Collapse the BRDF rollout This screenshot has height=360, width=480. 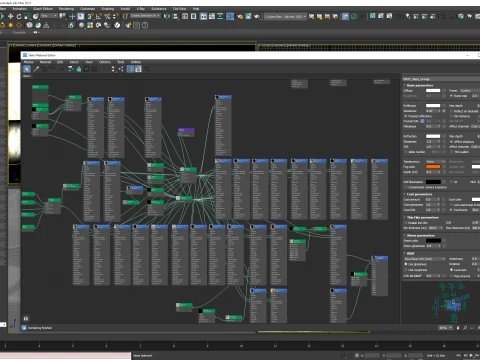[410, 253]
